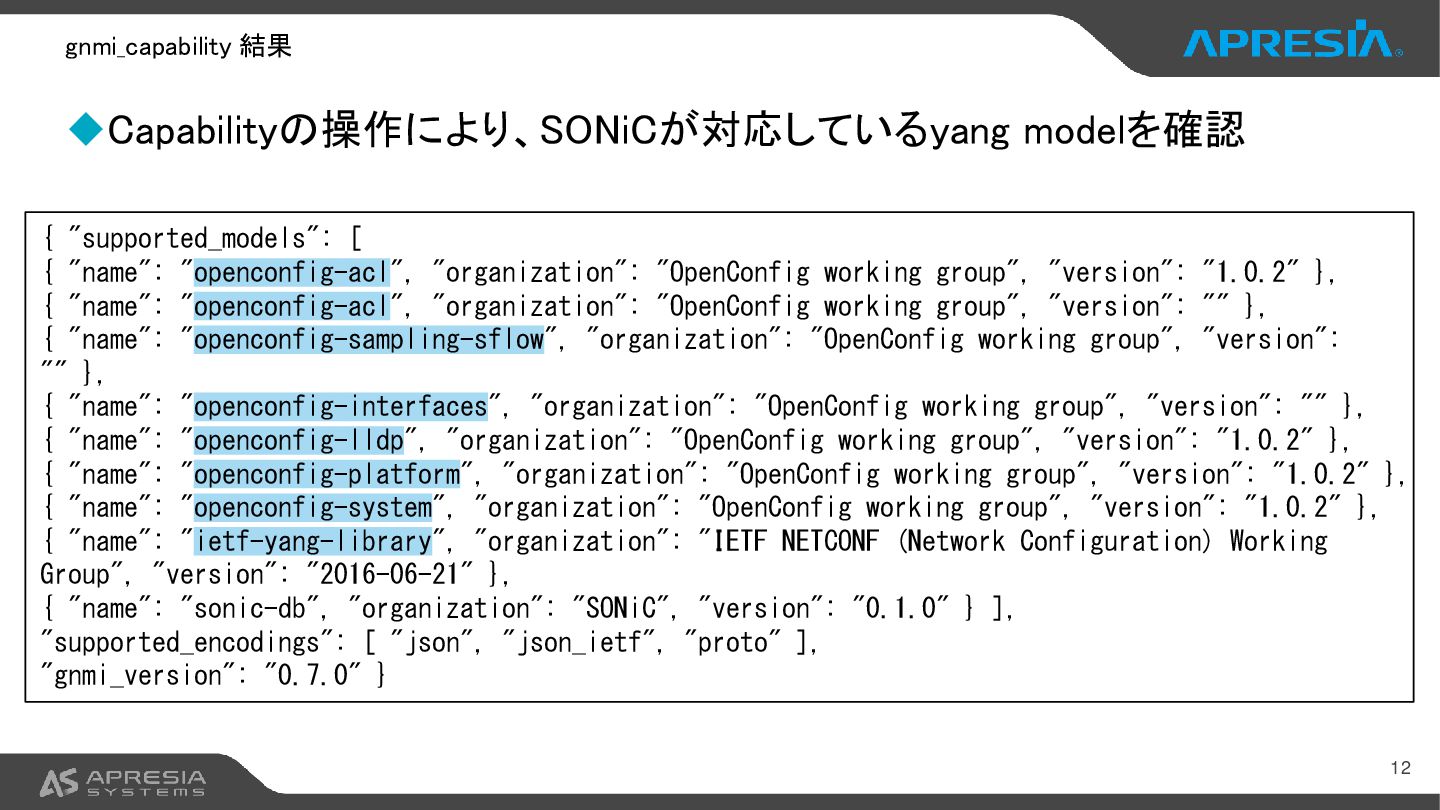This screenshot has height=810, width=1440.
Task: Select the "gnmi_capability 結果" slide title
Action: (179, 46)
